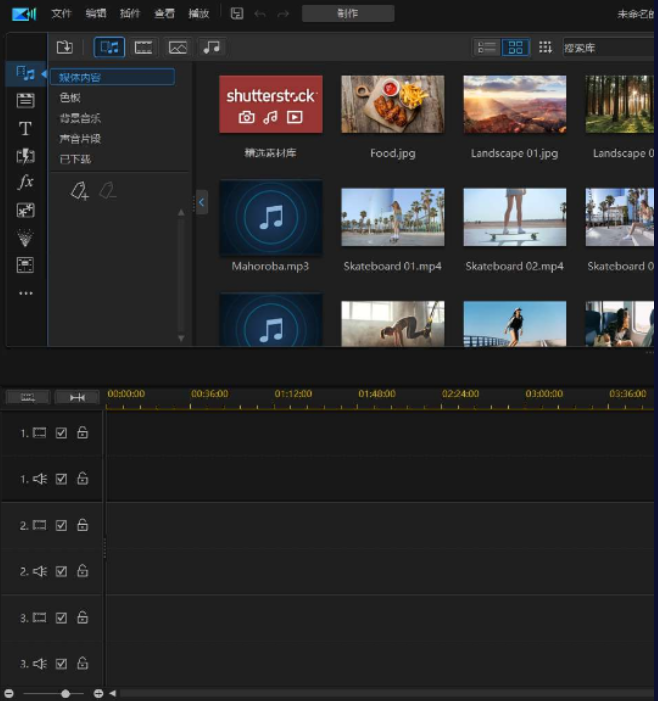Show only image files in library
The image size is (658, 701).
click(177, 47)
